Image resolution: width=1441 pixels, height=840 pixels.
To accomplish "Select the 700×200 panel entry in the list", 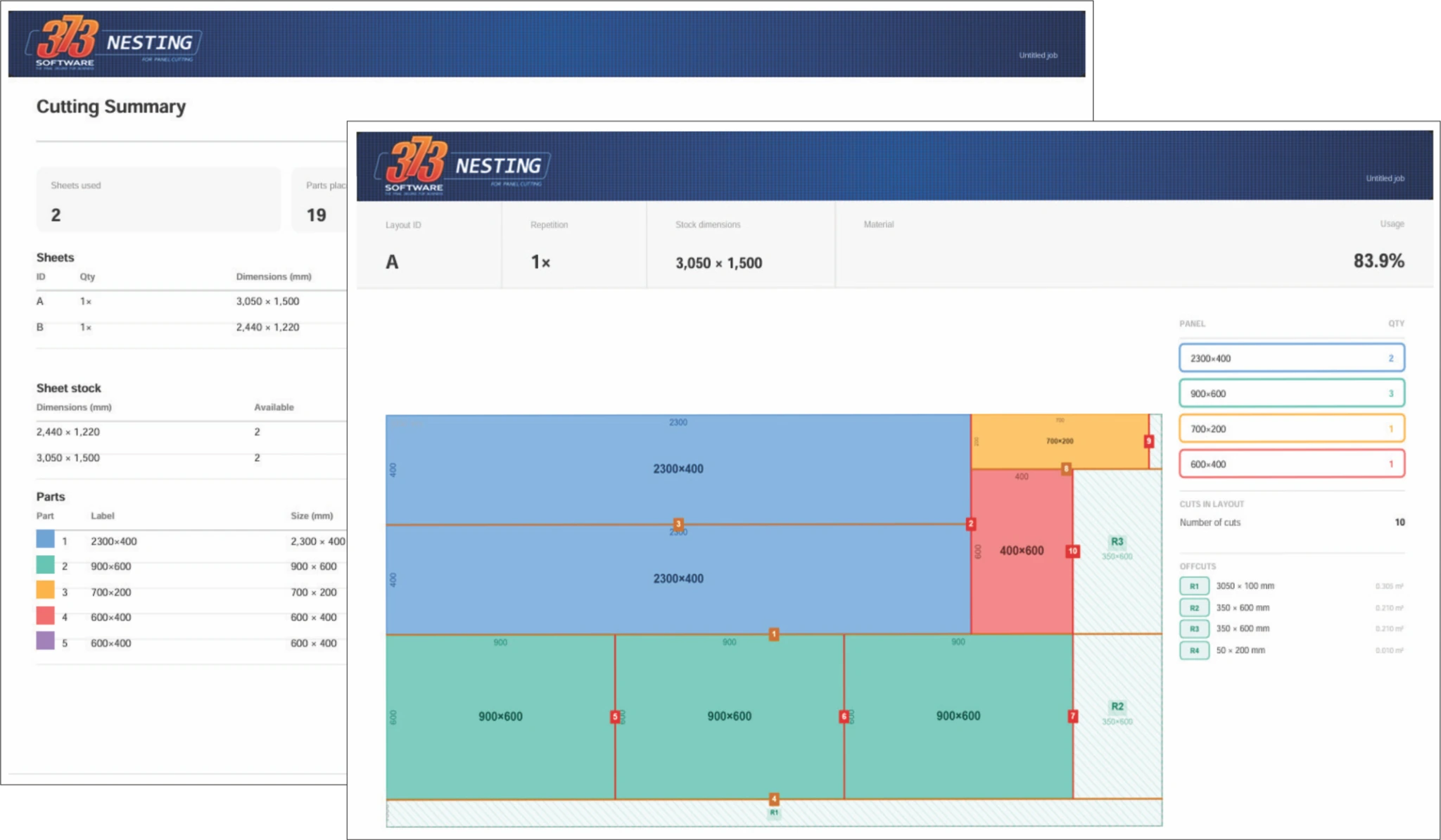I will (x=1292, y=428).
